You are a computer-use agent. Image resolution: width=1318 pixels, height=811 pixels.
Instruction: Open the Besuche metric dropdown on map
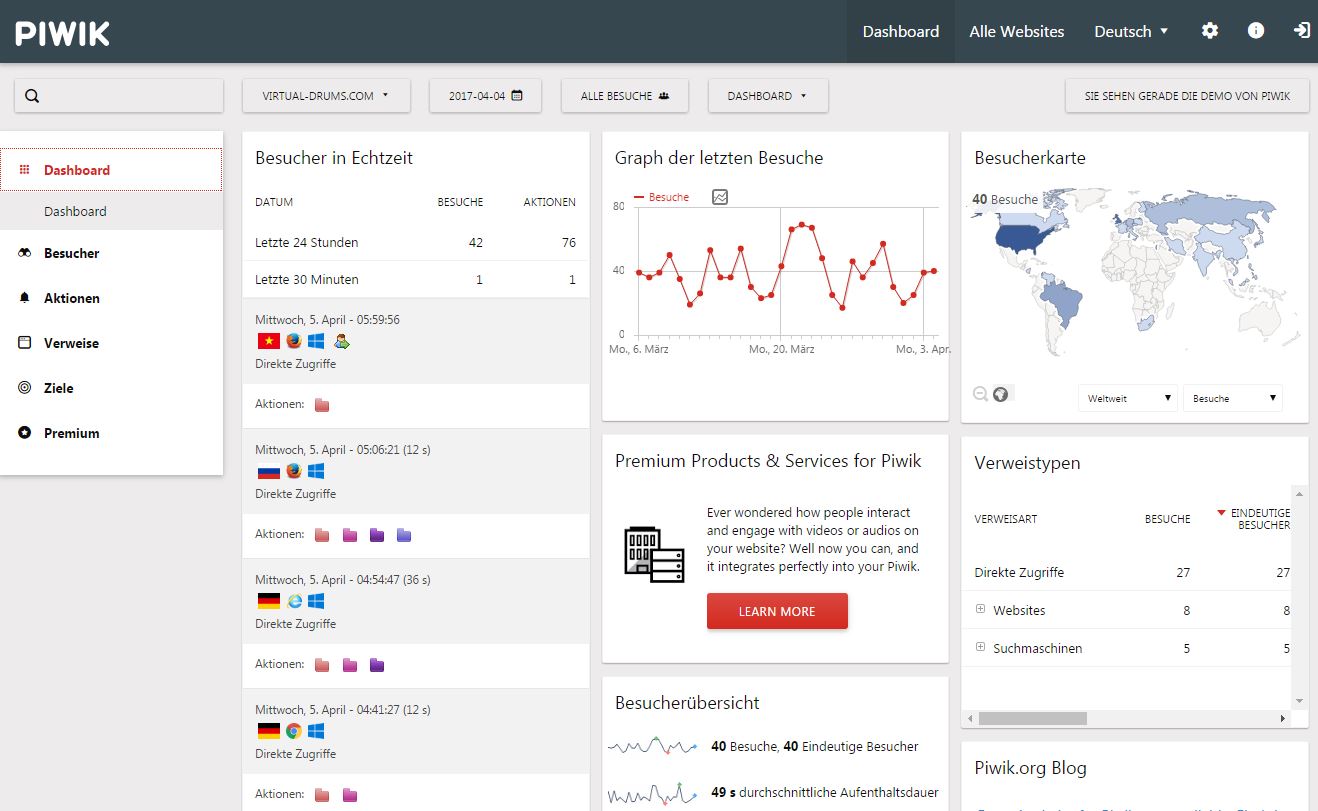[x=1232, y=398]
